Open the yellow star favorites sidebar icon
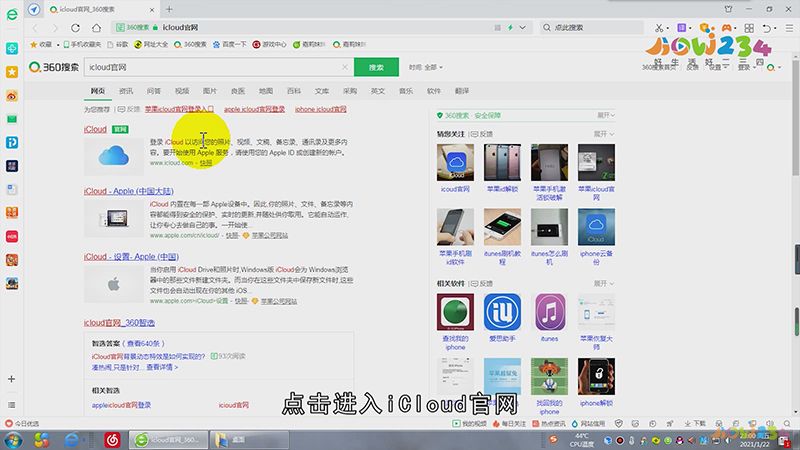The height and width of the screenshot is (450, 800). (x=12, y=72)
